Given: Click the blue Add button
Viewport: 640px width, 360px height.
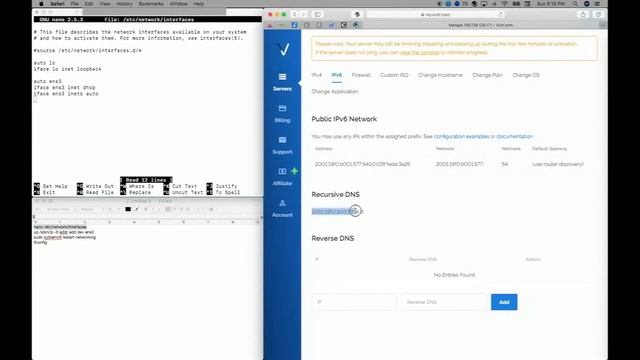Looking at the screenshot, I should pos(504,302).
